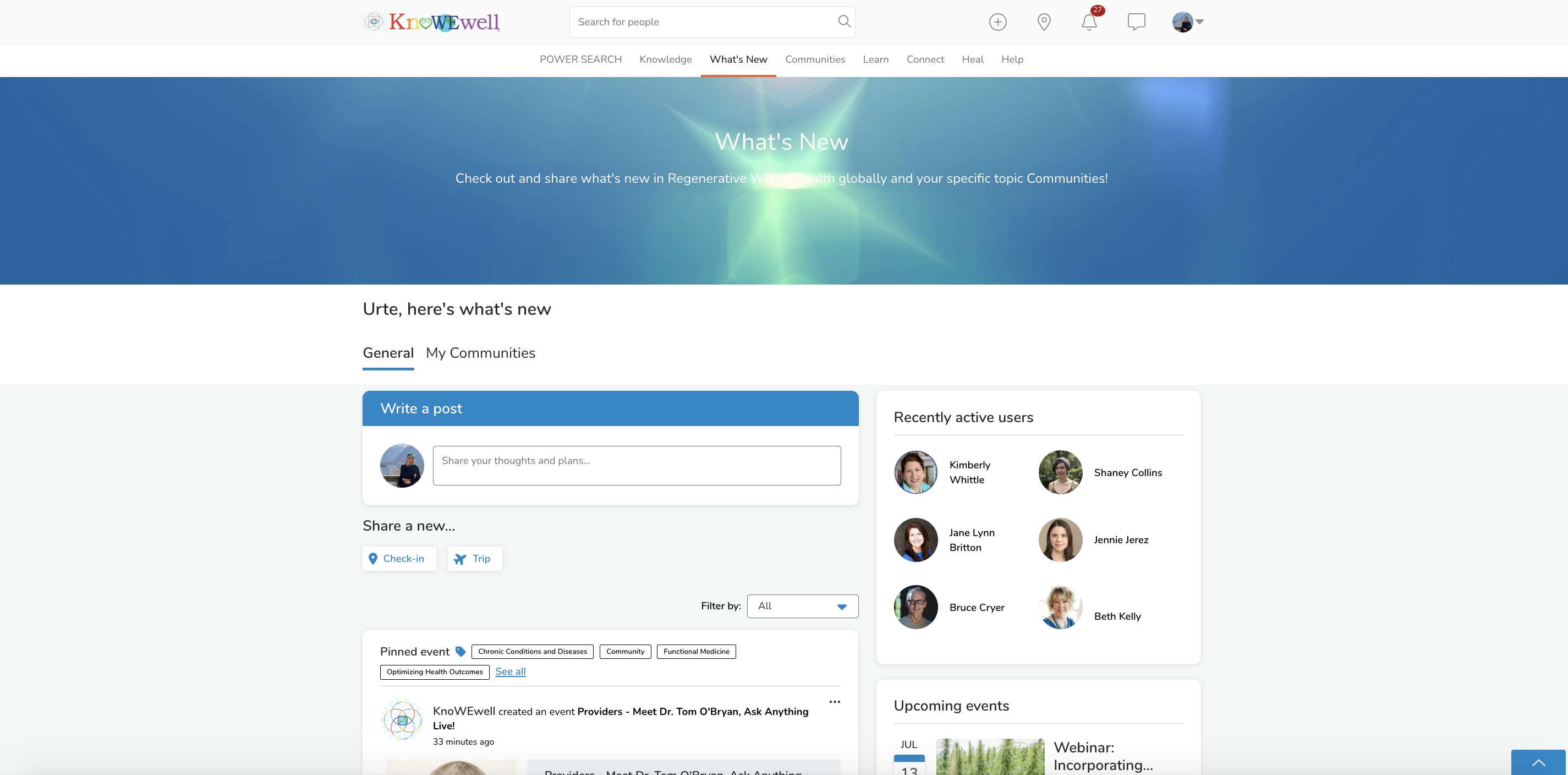Click the Share your thoughts text box

637,465
